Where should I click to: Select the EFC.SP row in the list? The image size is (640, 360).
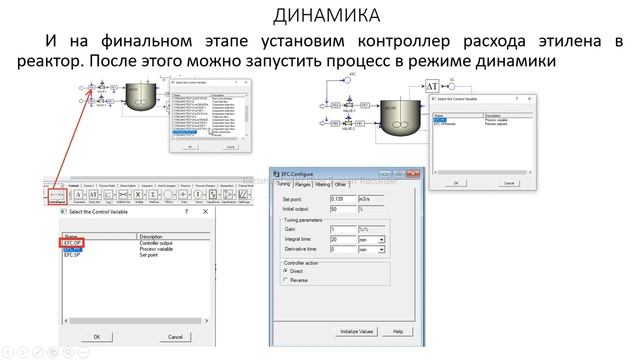coord(72,255)
